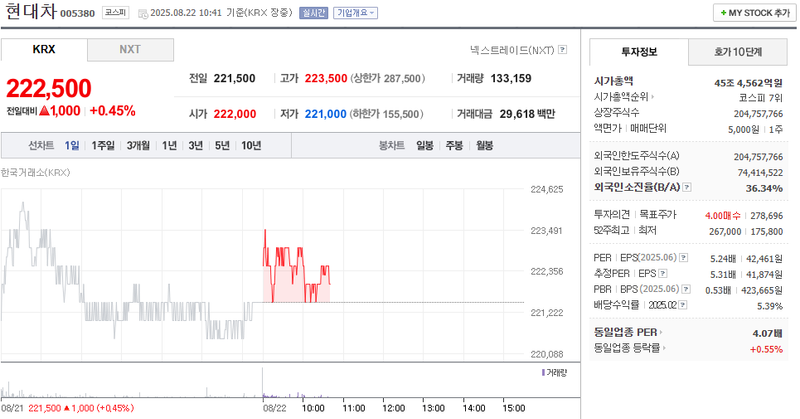Click the calendar icon before the 2025.08.22 timestamp
This screenshot has height=419, width=800.
143,13
